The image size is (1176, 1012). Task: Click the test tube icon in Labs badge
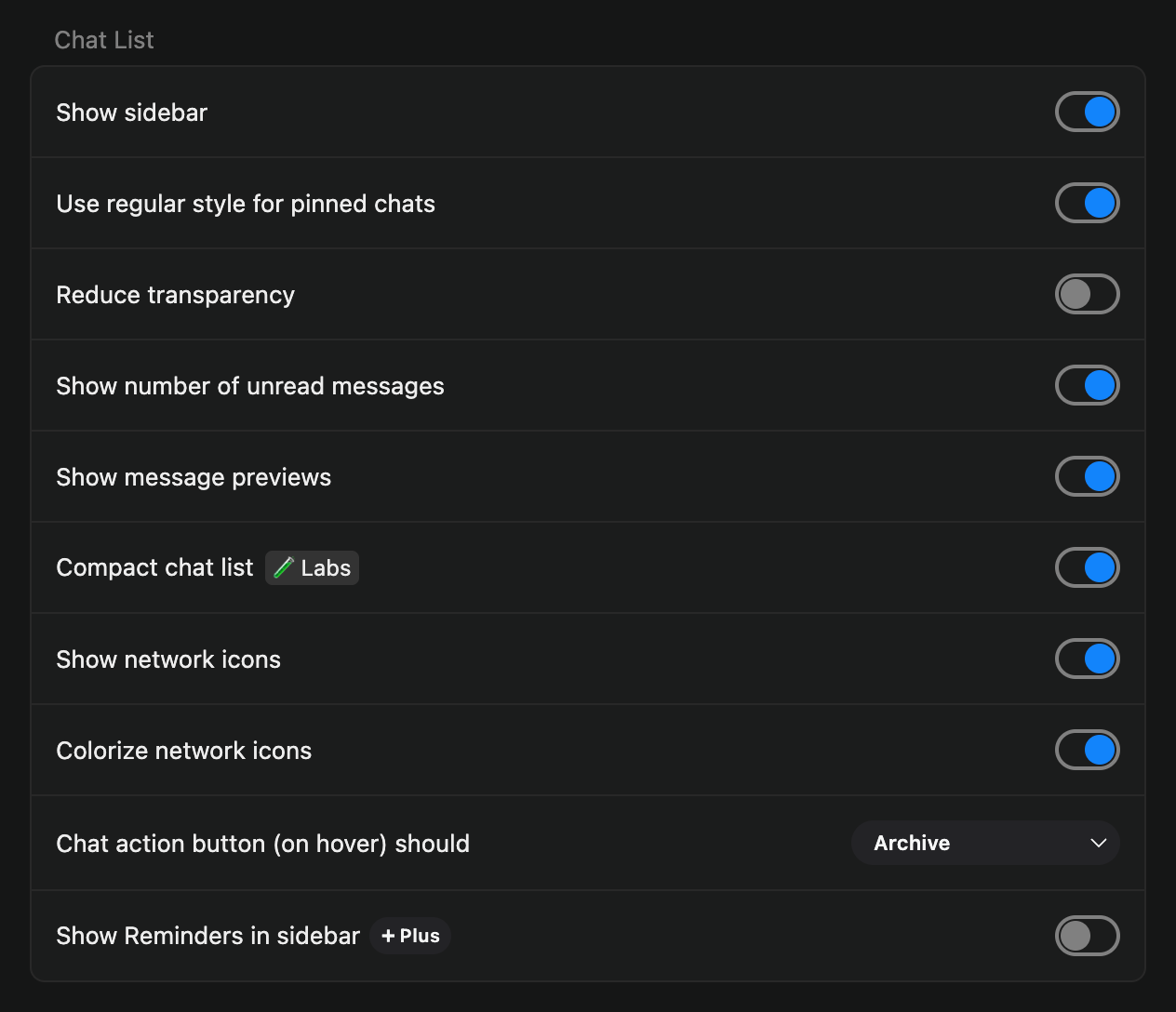point(284,567)
